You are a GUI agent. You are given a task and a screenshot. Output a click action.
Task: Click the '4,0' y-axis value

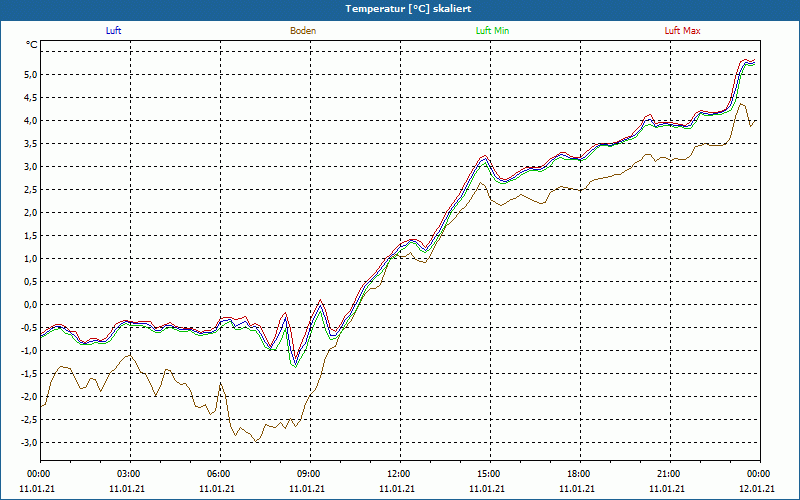[31, 121]
